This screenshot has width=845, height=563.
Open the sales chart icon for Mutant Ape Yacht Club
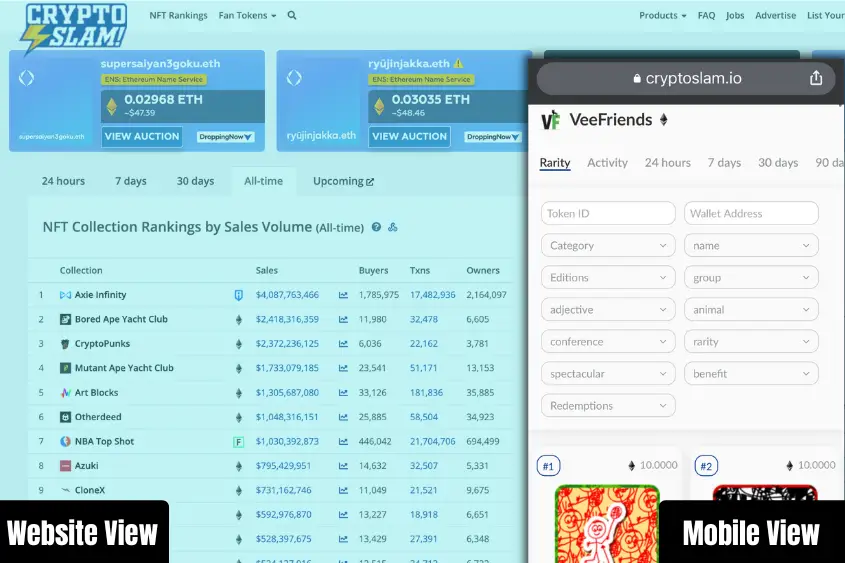point(343,369)
